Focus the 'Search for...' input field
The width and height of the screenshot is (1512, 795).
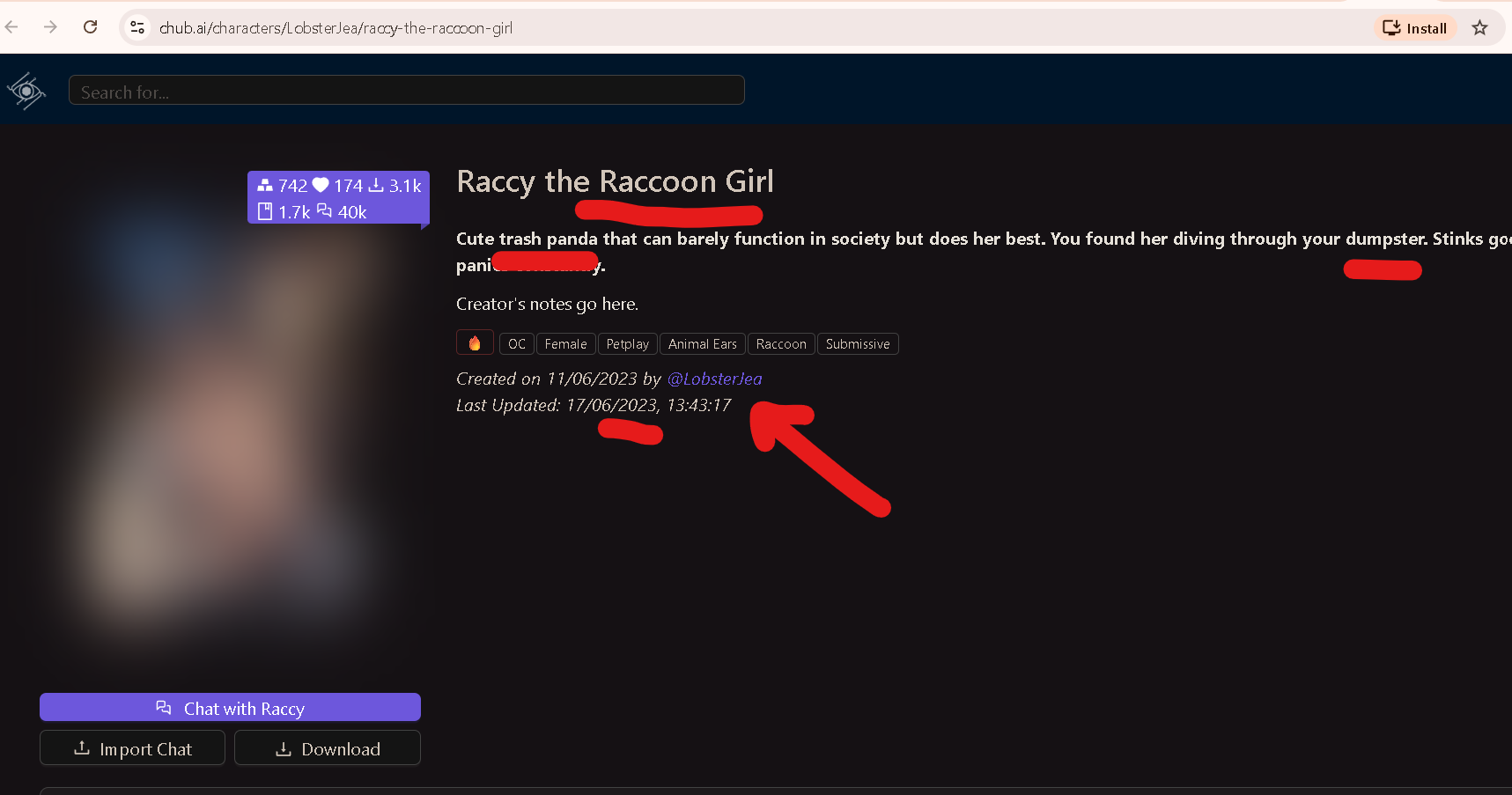pos(406,91)
